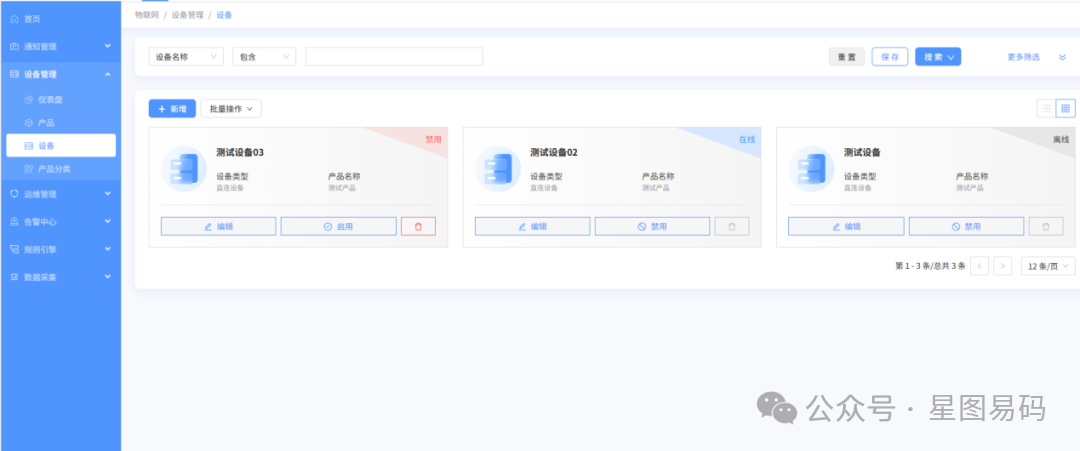Open the 批量操作 dropdown
Image resolution: width=1080 pixels, height=451 pixels.
pyautogui.click(x=231, y=109)
